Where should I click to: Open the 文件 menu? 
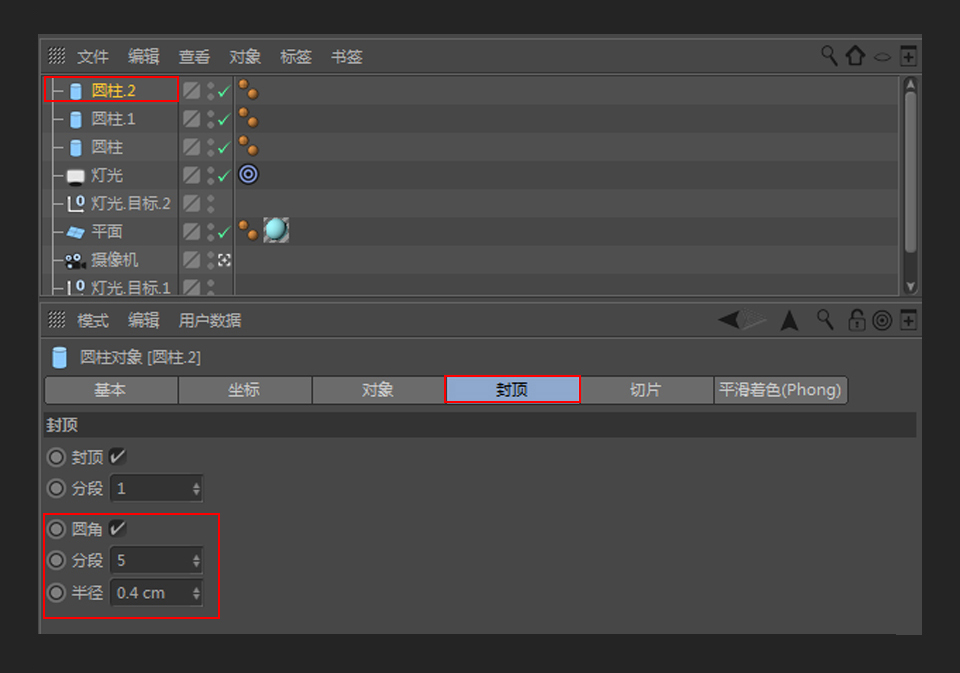point(92,56)
